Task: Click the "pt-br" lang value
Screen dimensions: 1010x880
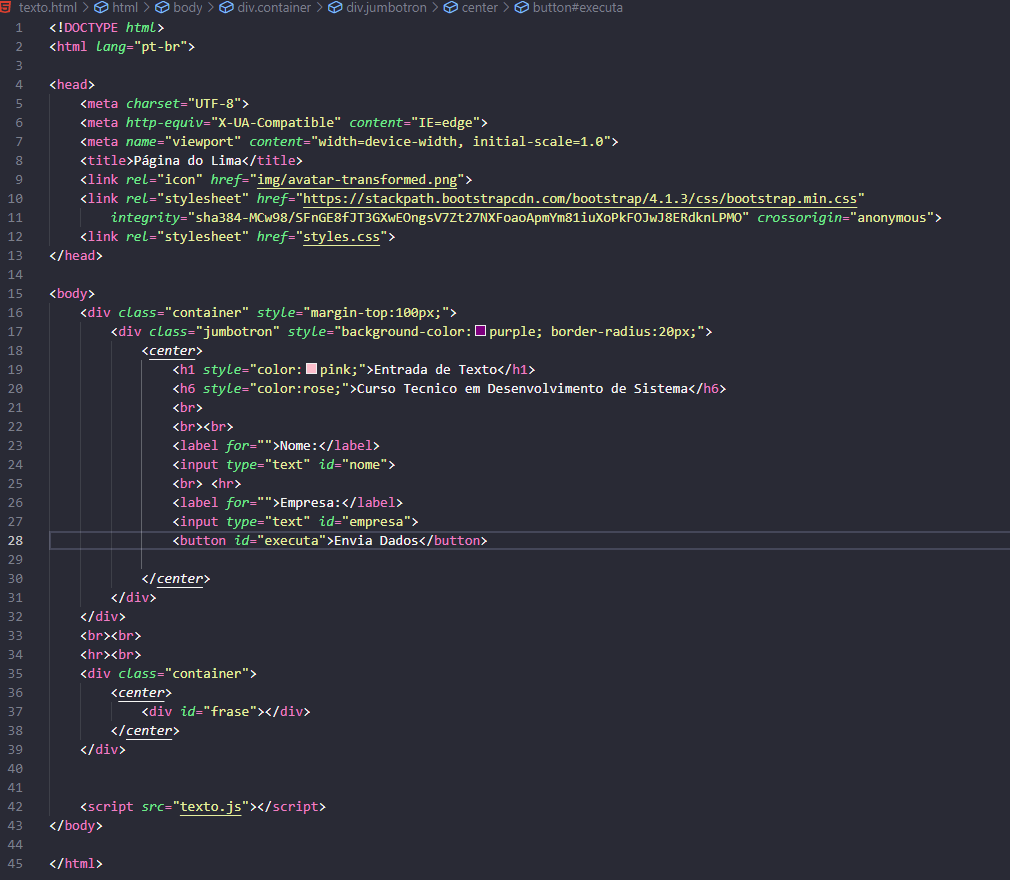Action: pos(160,46)
